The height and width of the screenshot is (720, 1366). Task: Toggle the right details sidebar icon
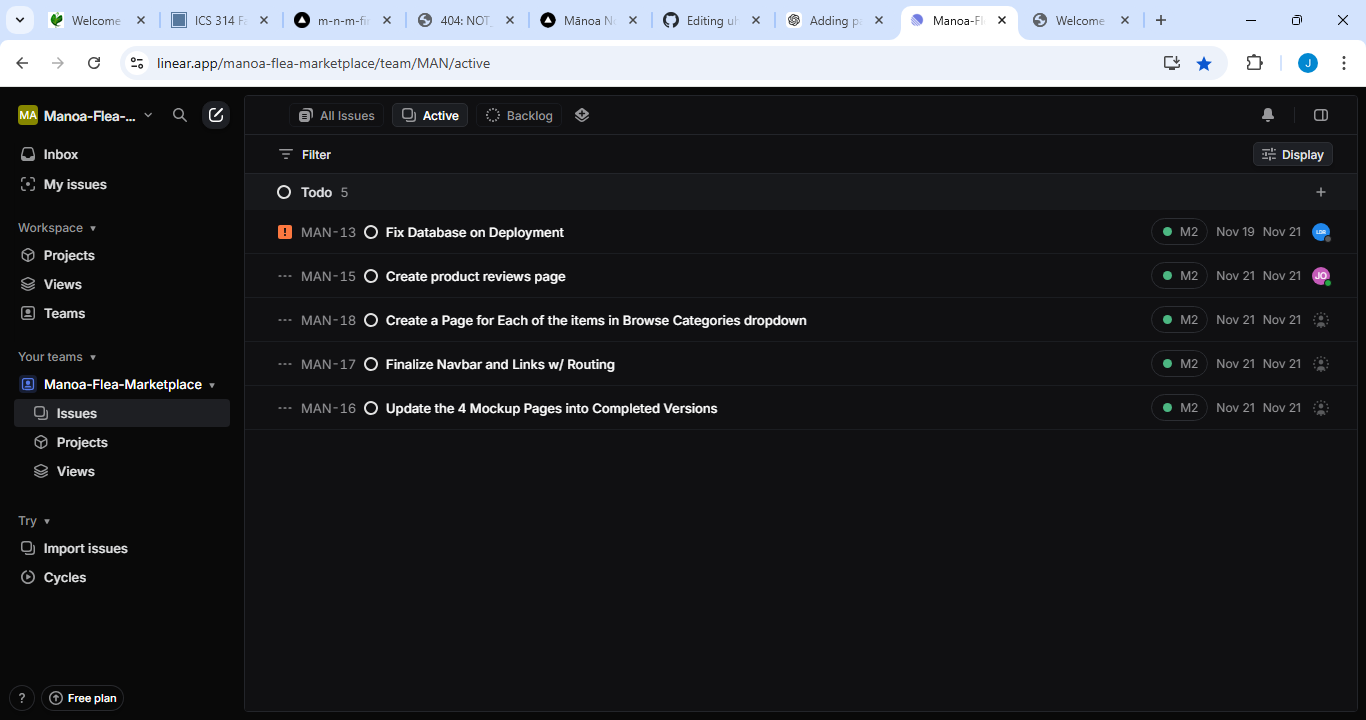point(1321,115)
